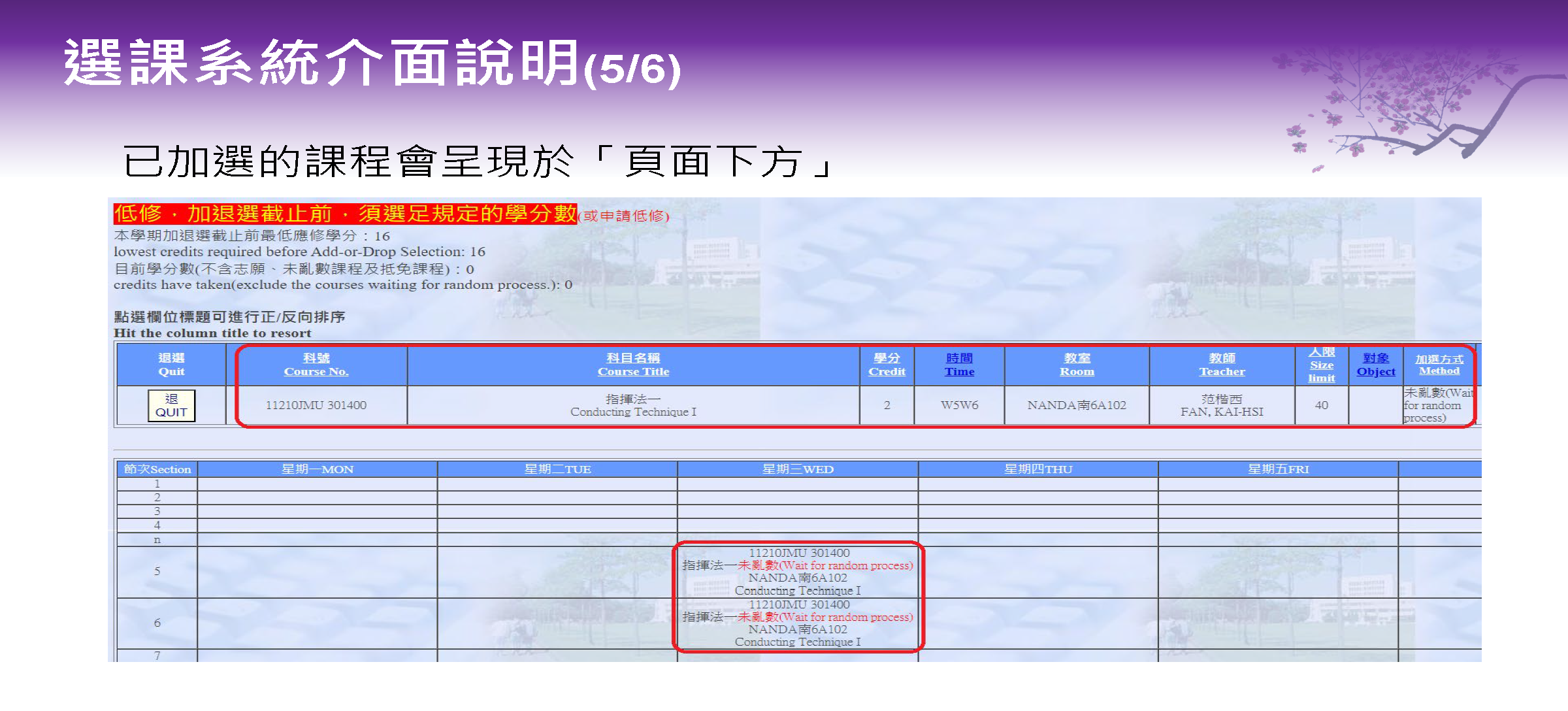Select section number 6 in timetable
The image size is (1568, 711).
[157, 623]
